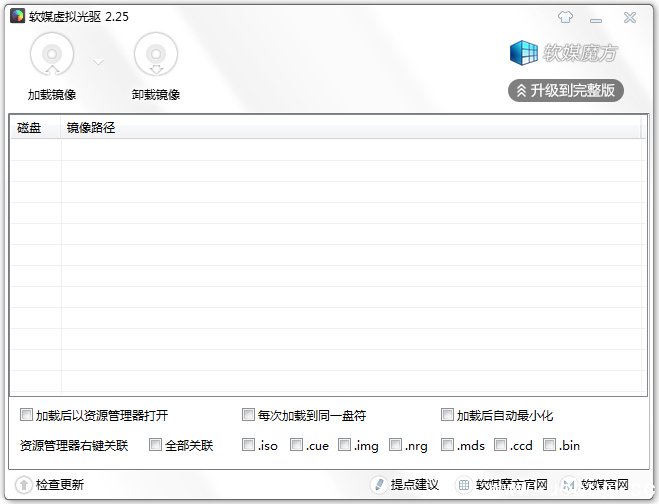Viewport: 659px width, 504px height.
Task: Minimize the 软媒虚拟光驱 window
Action: tap(598, 17)
